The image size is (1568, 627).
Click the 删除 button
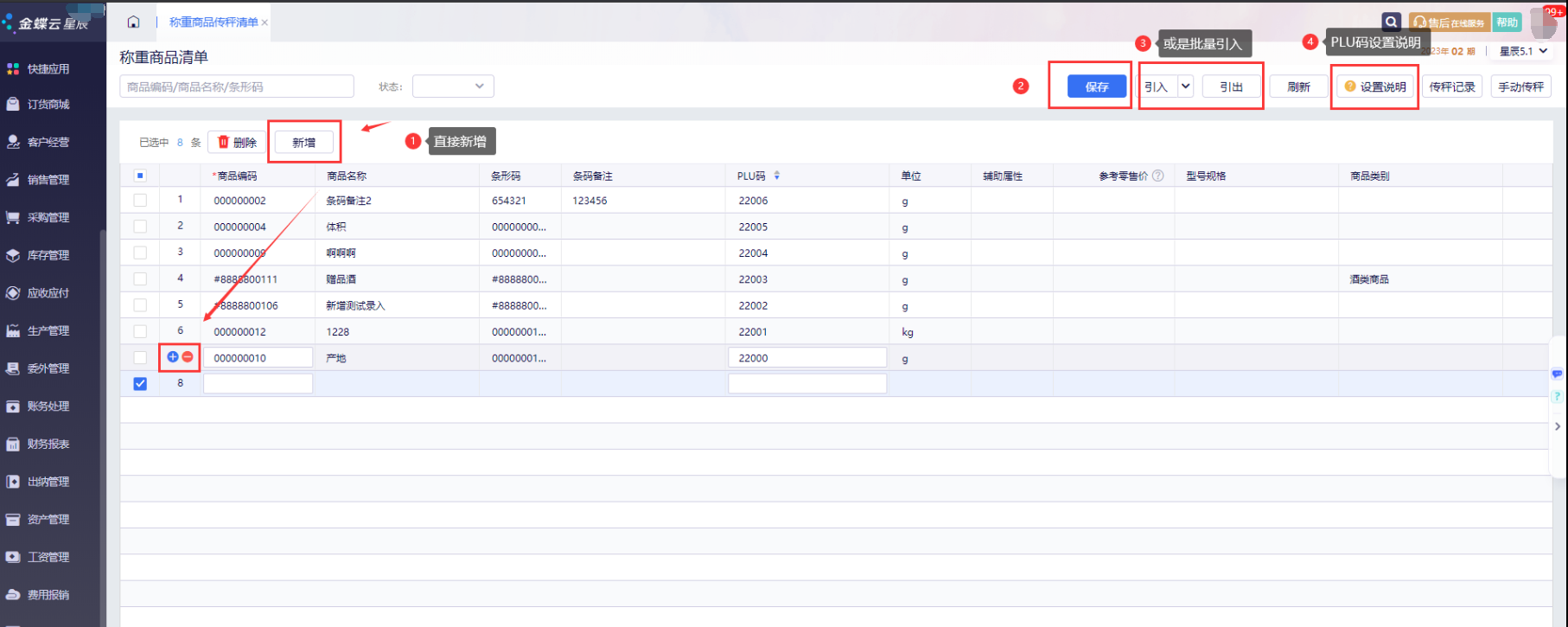[x=237, y=143]
